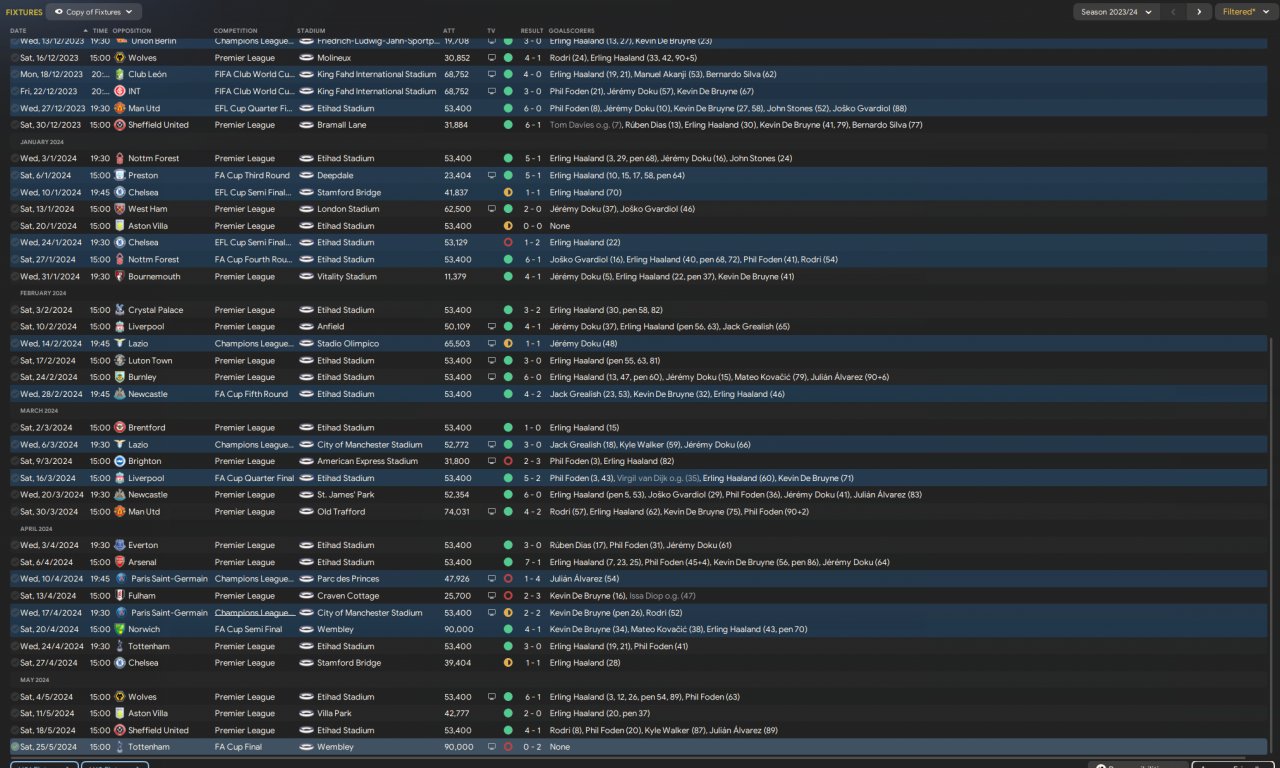The height and width of the screenshot is (768, 1280).
Task: Click the stadium icon beside Craven Cottage
Action: (x=306, y=596)
